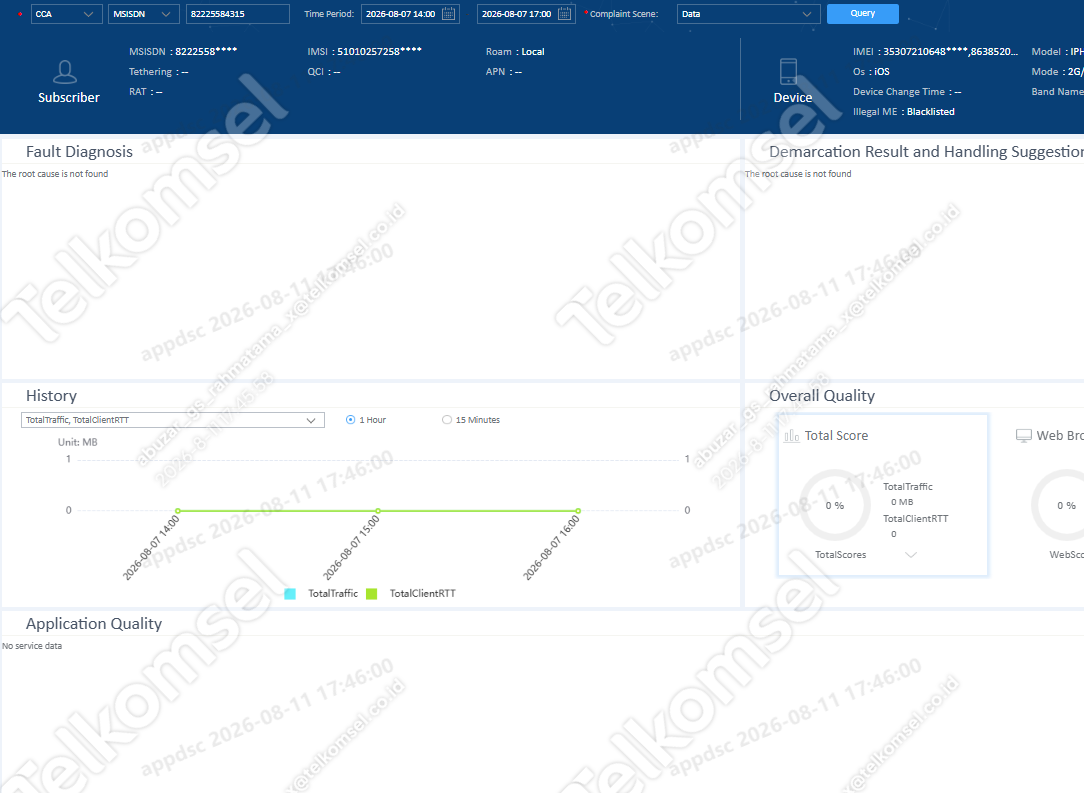Image resolution: width=1084 pixels, height=793 pixels.
Task: Click the MSISDN number input field
Action: point(238,14)
